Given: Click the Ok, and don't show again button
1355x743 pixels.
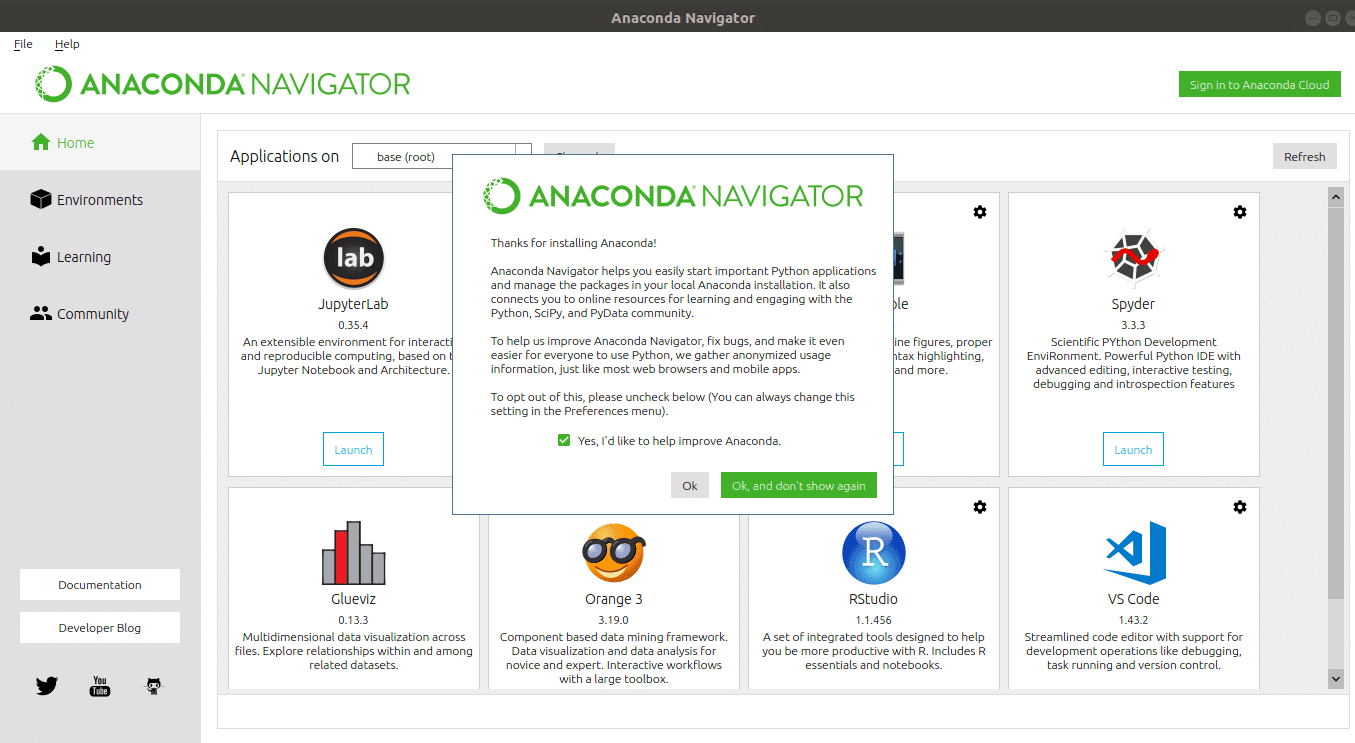Looking at the screenshot, I should (798, 485).
